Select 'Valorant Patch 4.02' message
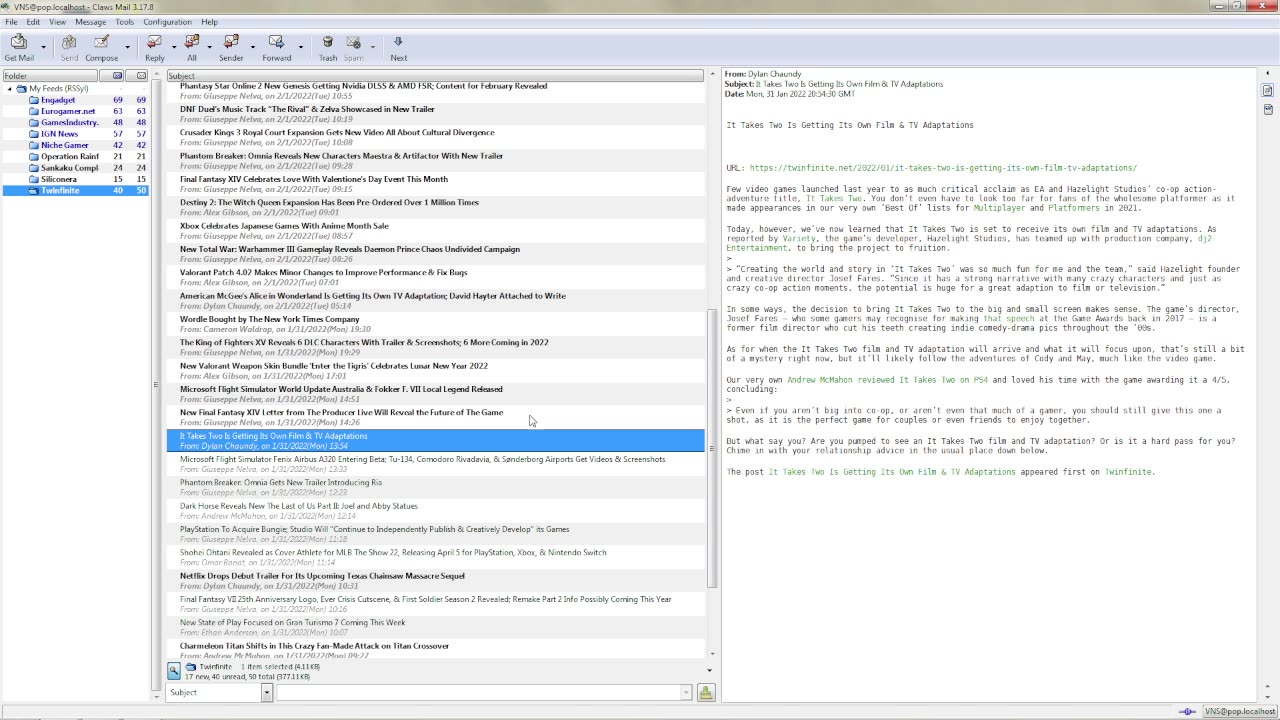Image resolution: width=1280 pixels, height=720 pixels. (x=435, y=277)
